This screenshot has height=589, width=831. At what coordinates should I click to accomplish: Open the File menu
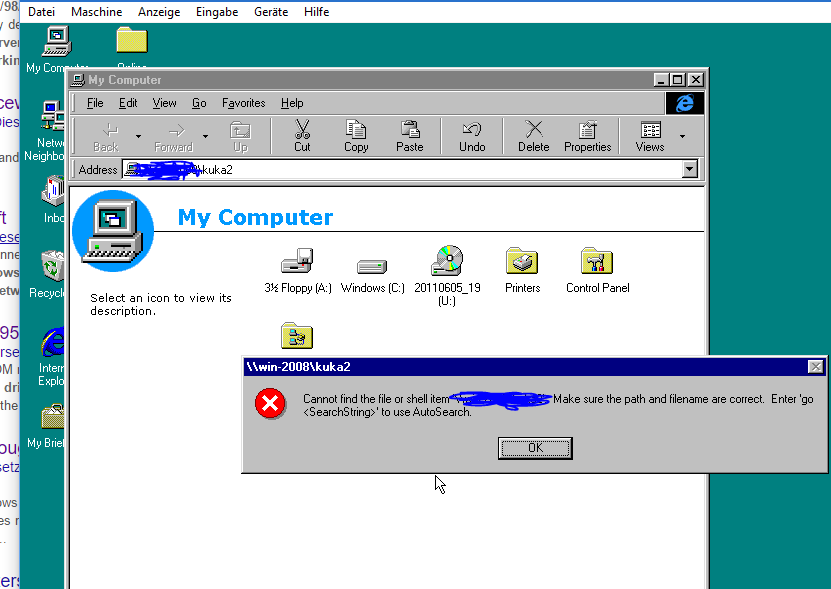95,103
